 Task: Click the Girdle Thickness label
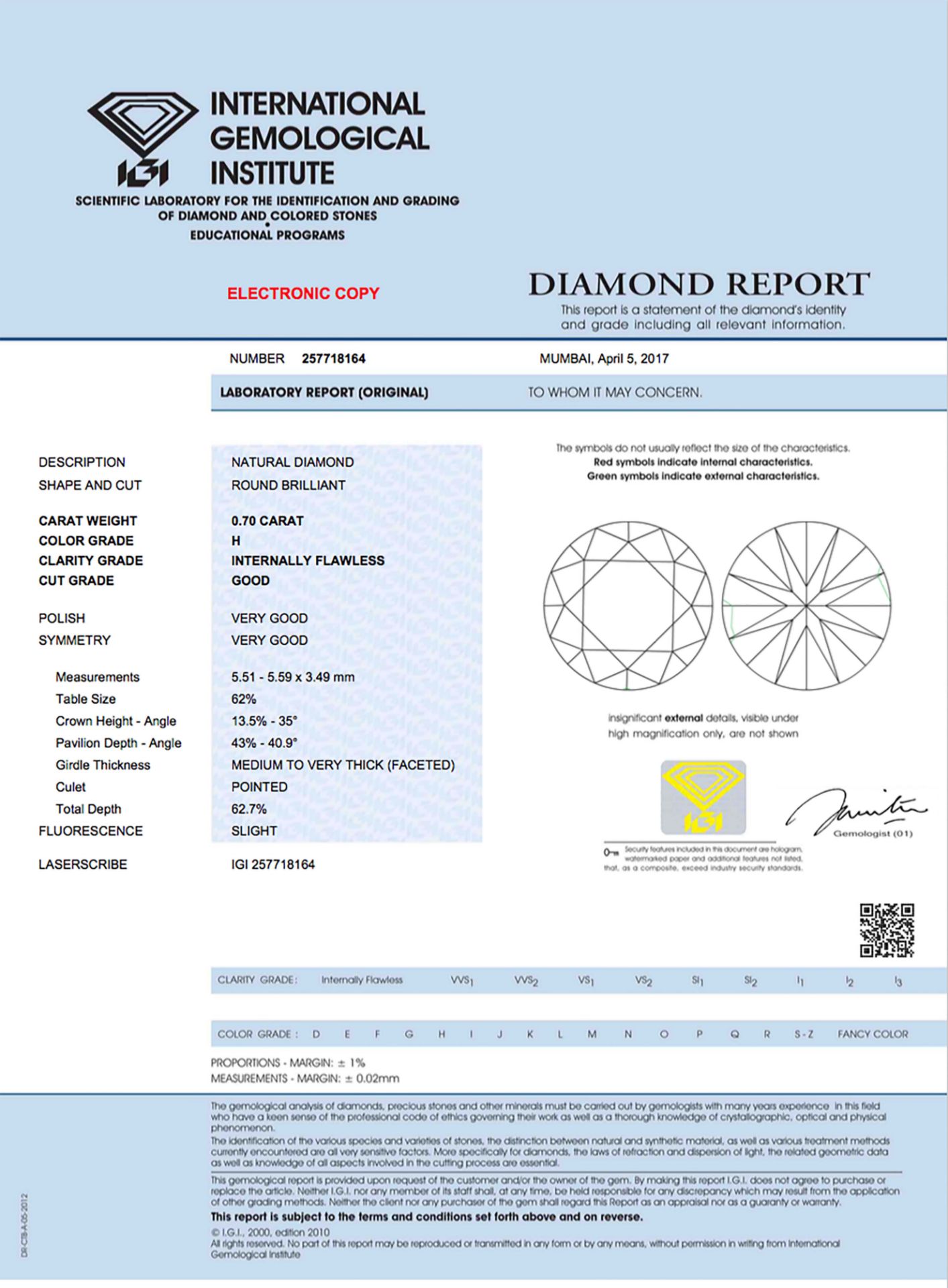(x=103, y=765)
